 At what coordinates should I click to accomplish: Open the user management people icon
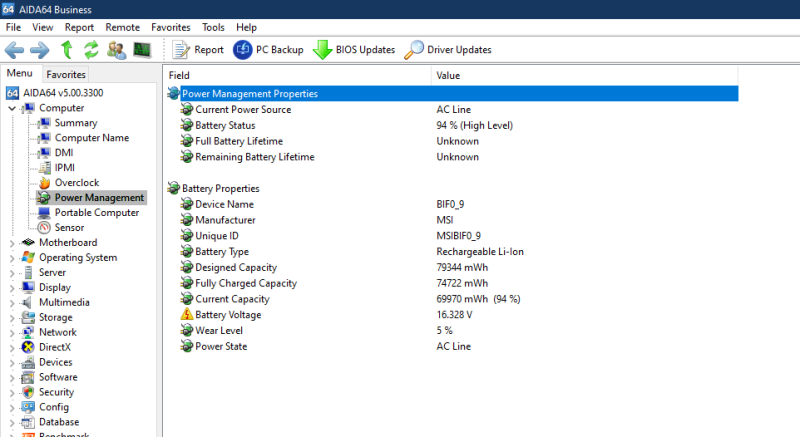117,50
